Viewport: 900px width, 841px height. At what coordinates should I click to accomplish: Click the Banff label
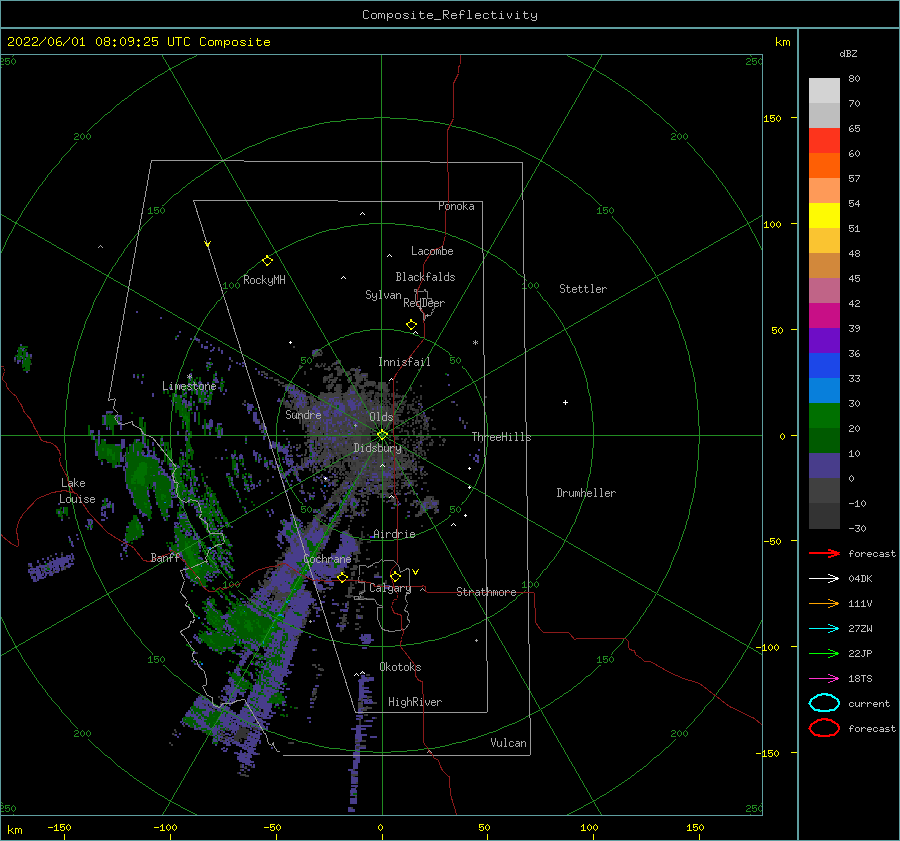pyautogui.click(x=165, y=558)
